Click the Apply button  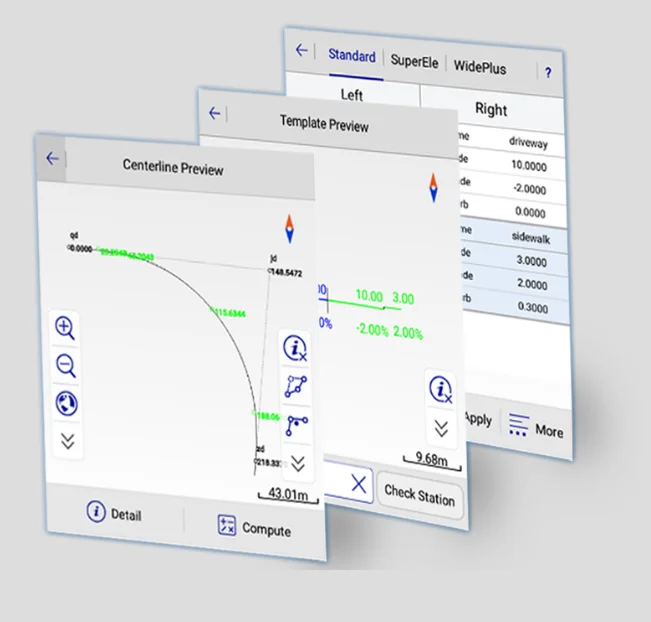pyautogui.click(x=478, y=419)
